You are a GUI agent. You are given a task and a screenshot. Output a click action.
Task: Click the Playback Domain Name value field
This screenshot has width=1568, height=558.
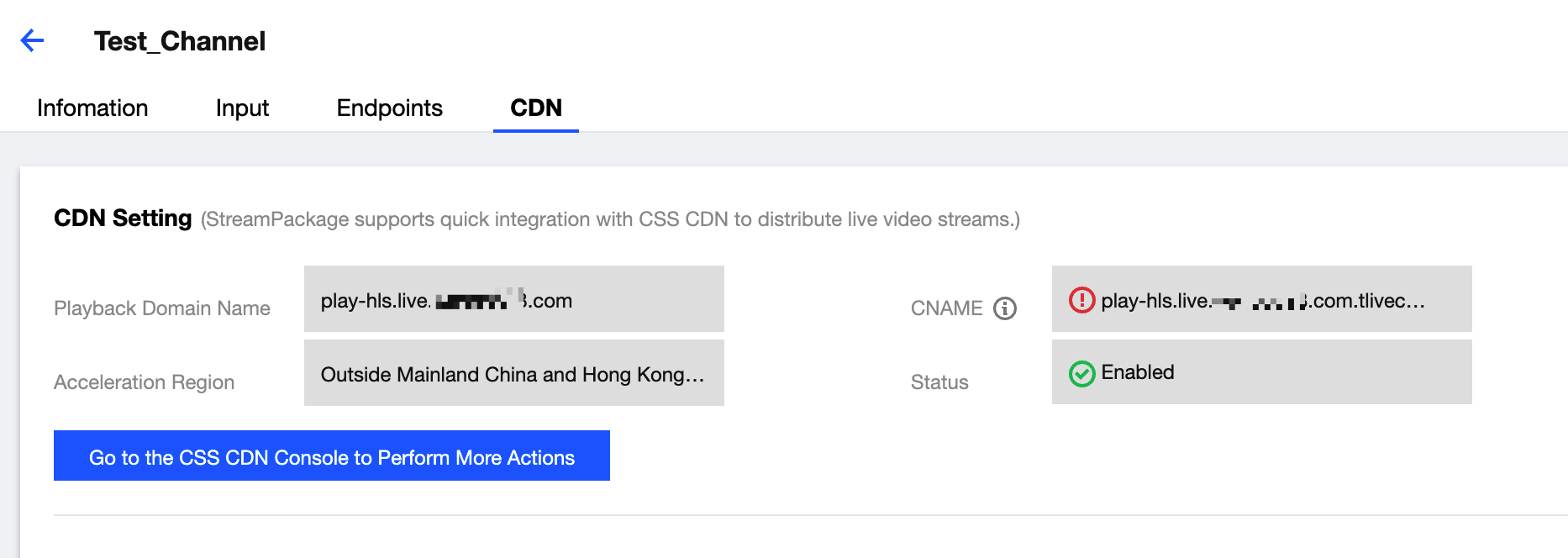pyautogui.click(x=513, y=300)
